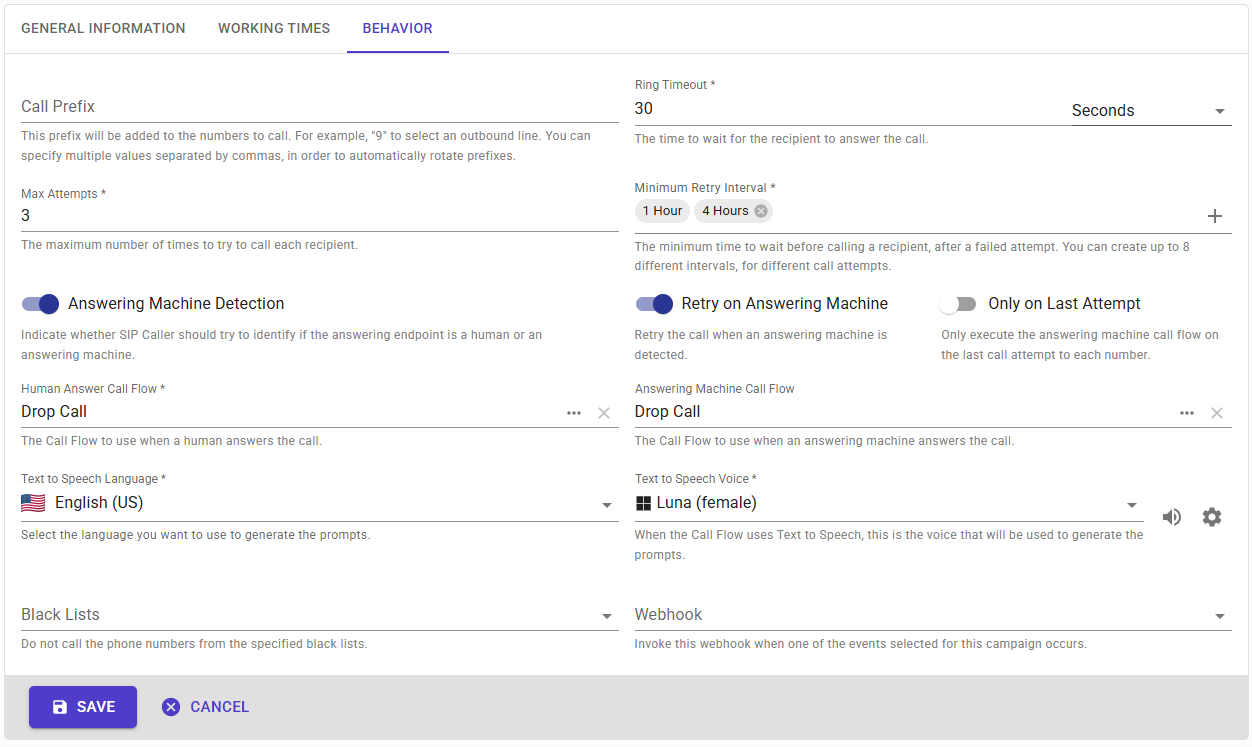Browse Human Answer Call Flow with ellipsis icon
The image size is (1252, 747).
pyautogui.click(x=574, y=413)
